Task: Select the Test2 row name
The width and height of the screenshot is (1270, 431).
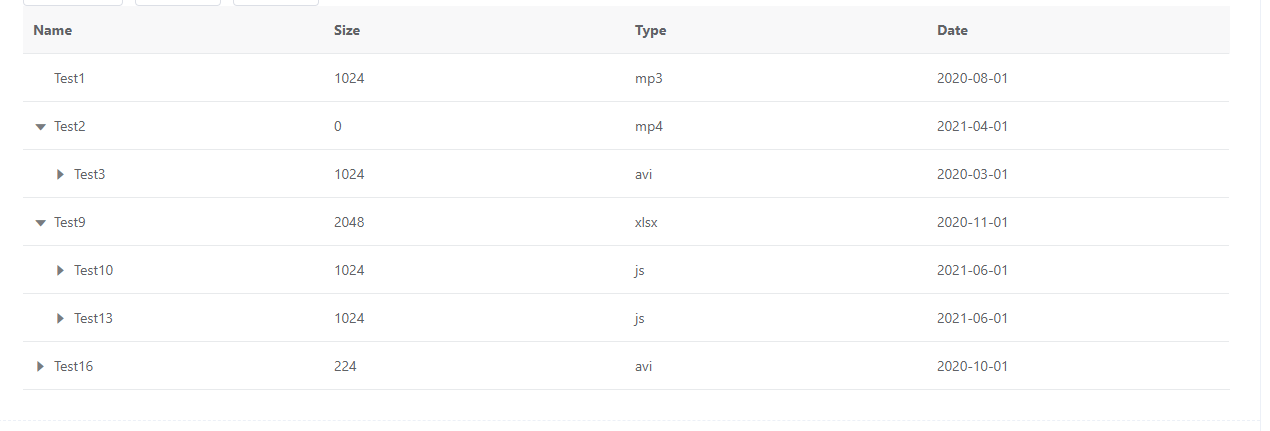Action: click(70, 126)
